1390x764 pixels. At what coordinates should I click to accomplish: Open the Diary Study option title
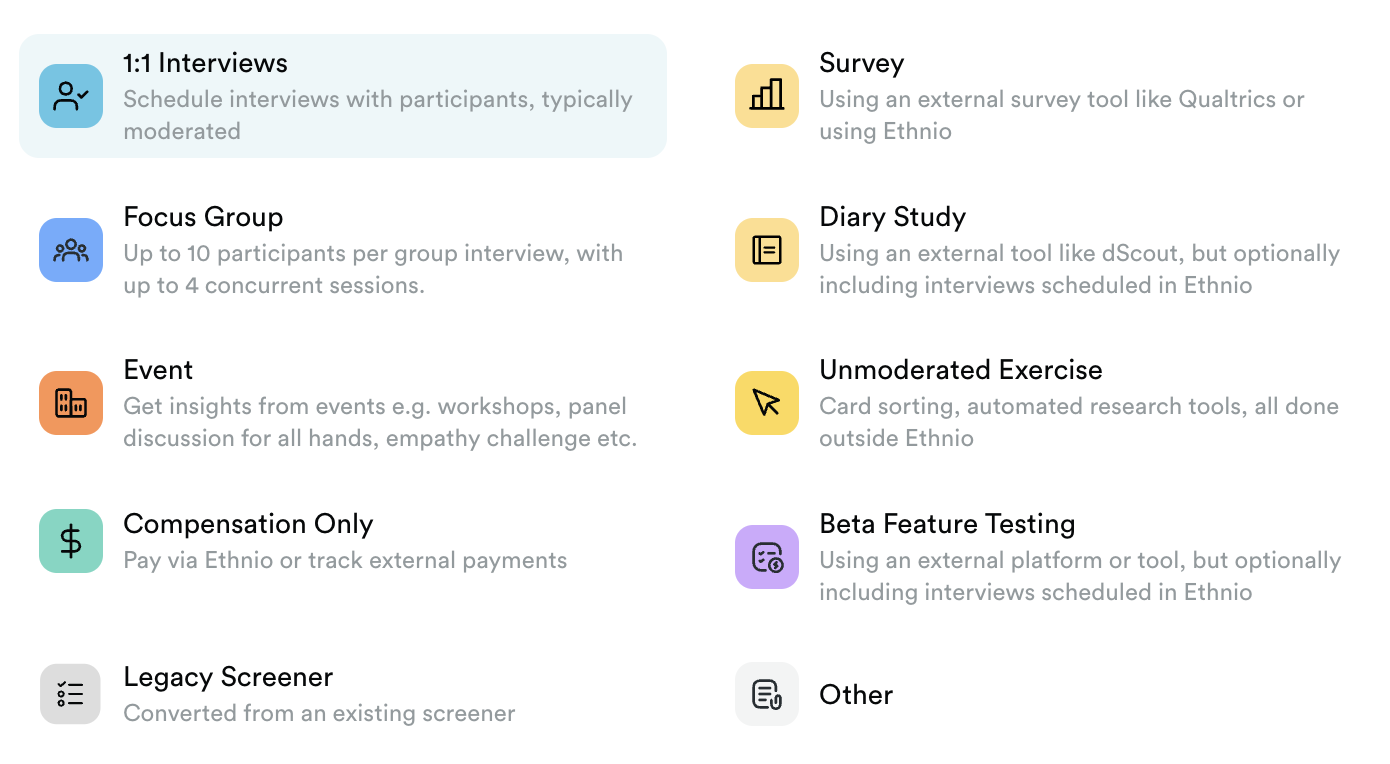[893, 217]
